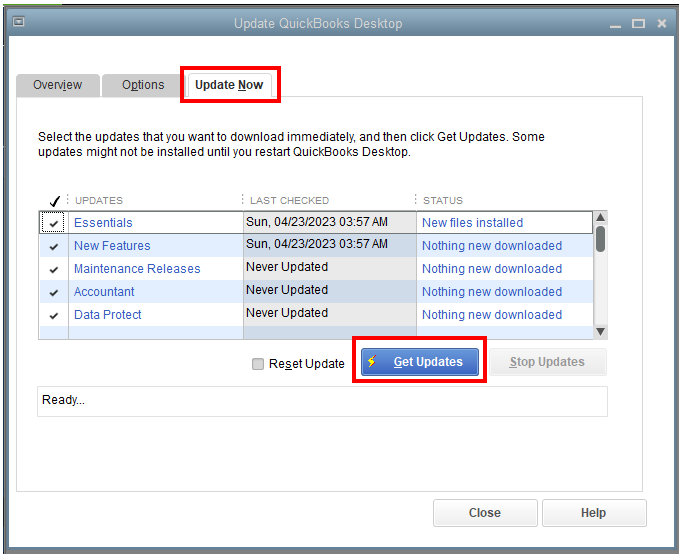The height and width of the screenshot is (556, 680).
Task: Uncheck the Data Protect update checkbox
Action: pyautogui.click(x=53, y=315)
